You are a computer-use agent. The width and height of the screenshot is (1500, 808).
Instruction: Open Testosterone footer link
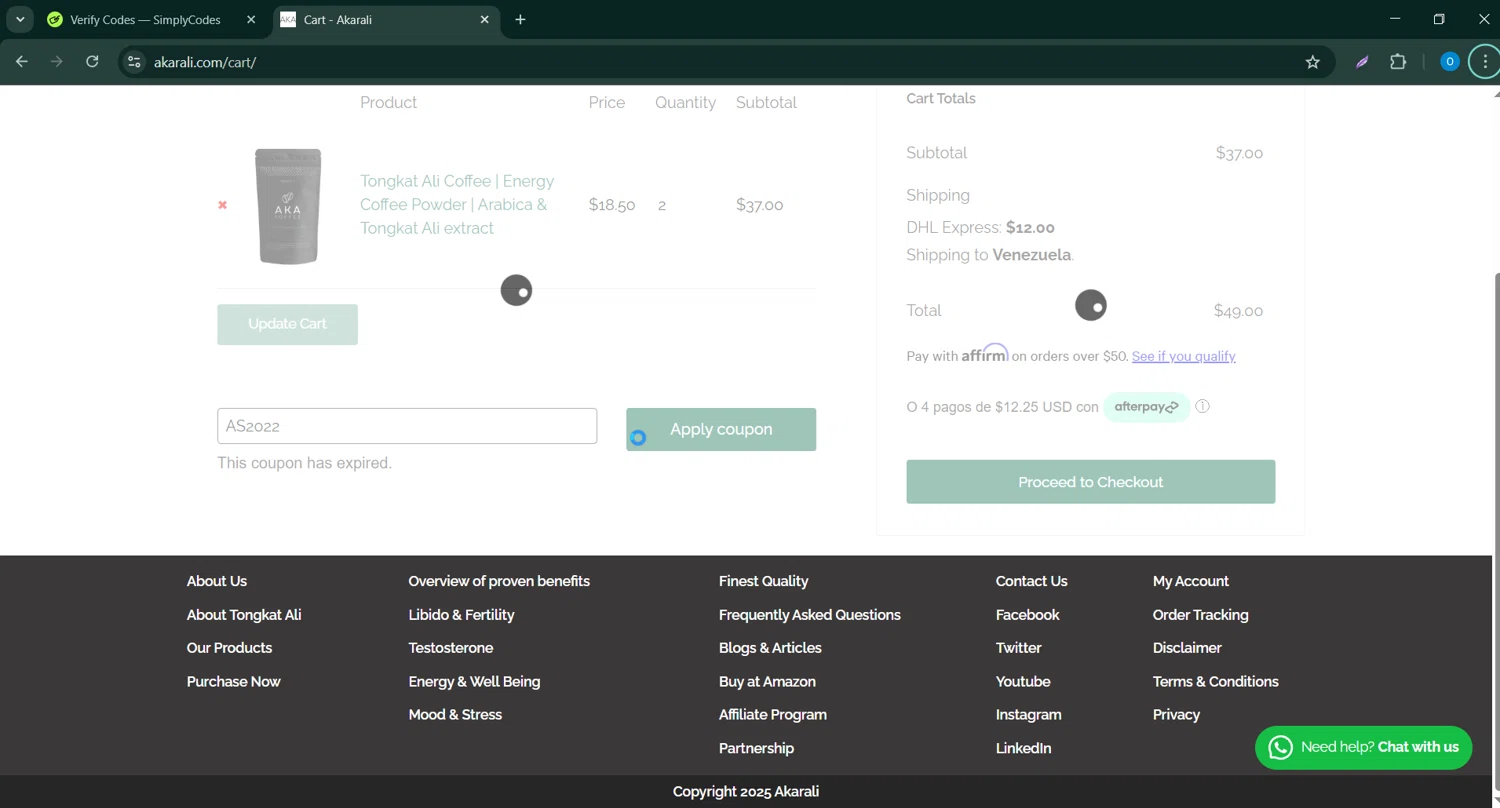(x=450, y=648)
